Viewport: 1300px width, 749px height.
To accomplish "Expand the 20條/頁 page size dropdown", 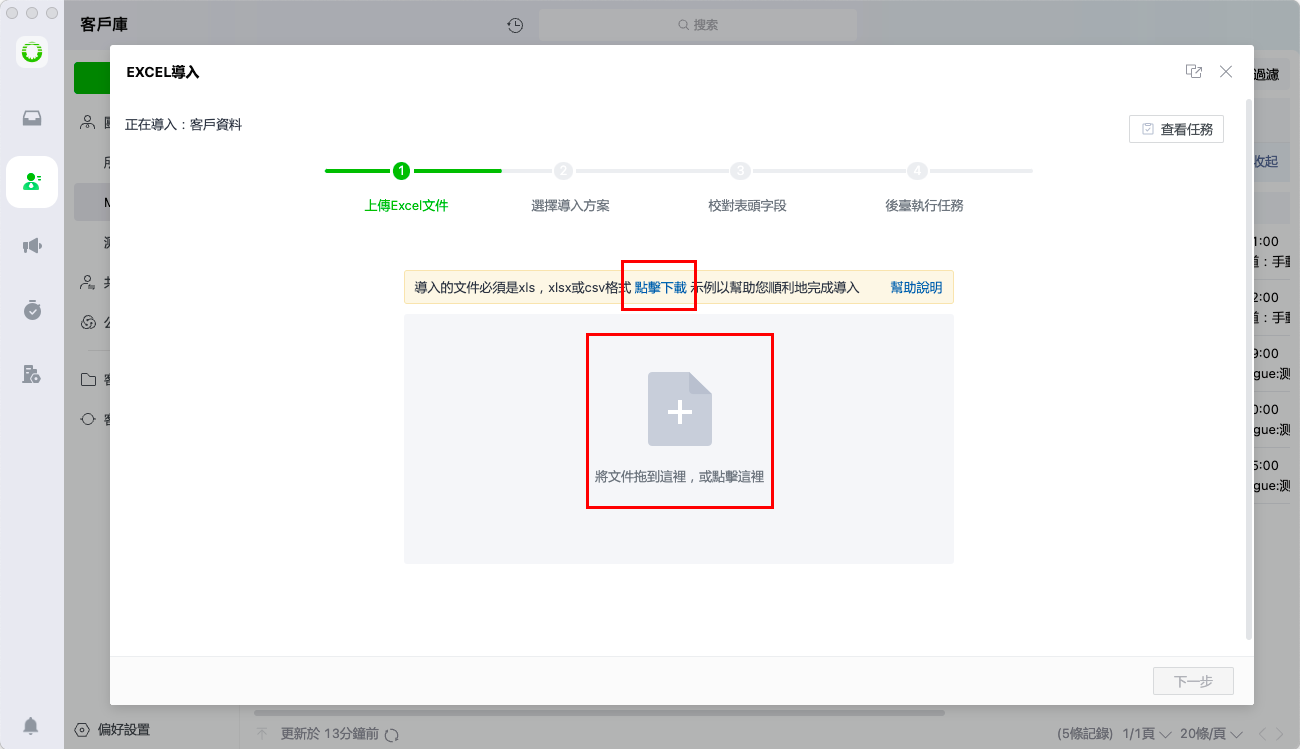I will pos(1211,734).
